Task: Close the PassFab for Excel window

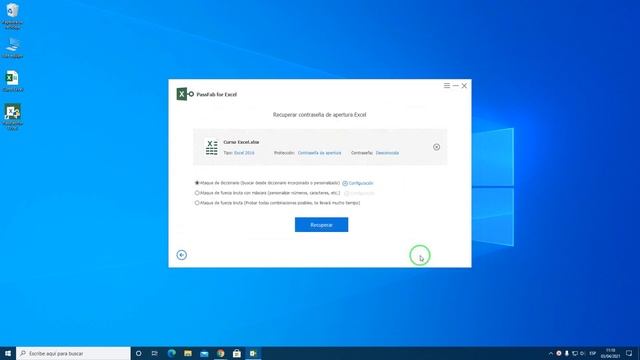Action: point(464,86)
